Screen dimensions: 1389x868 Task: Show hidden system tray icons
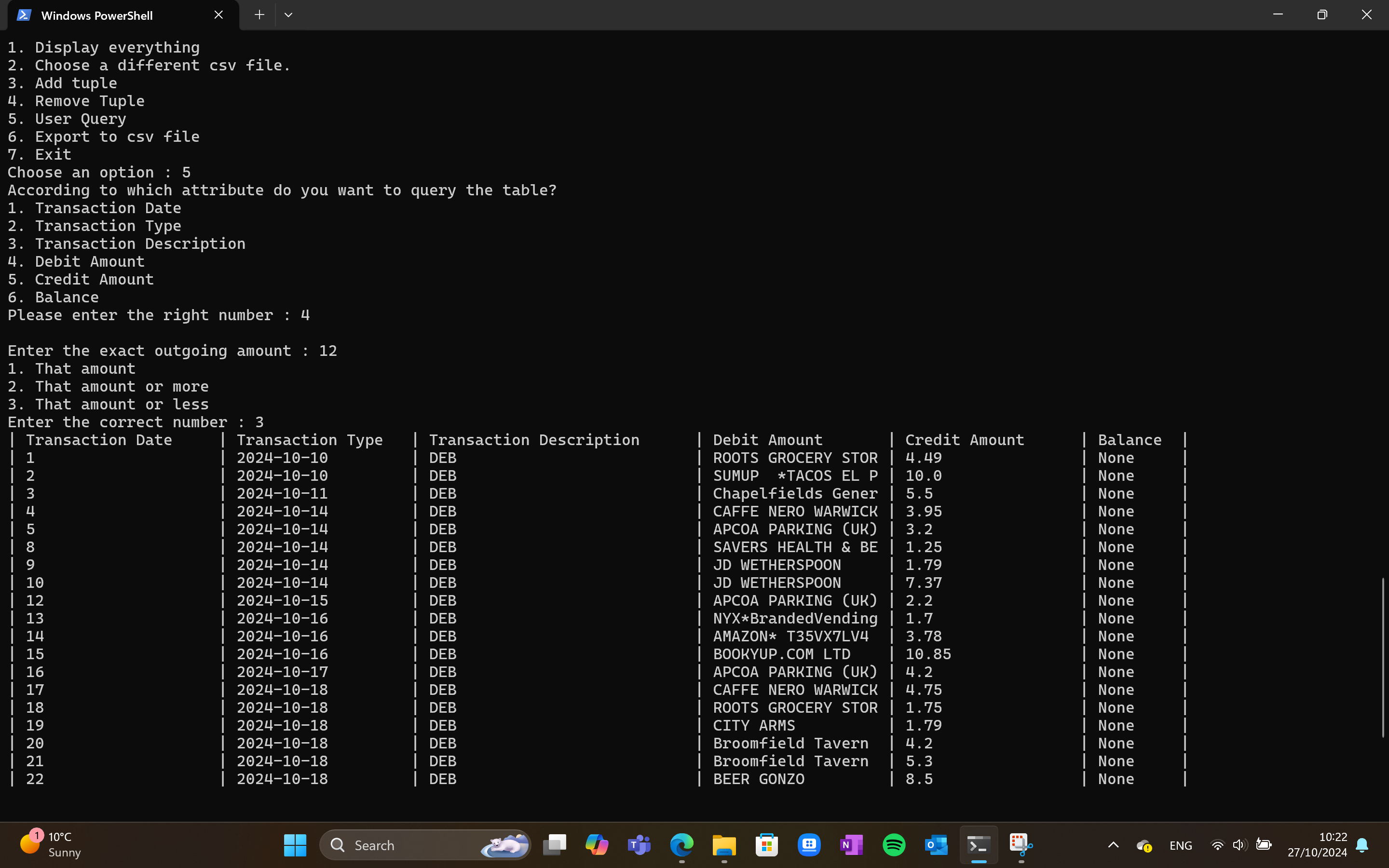(x=1113, y=845)
